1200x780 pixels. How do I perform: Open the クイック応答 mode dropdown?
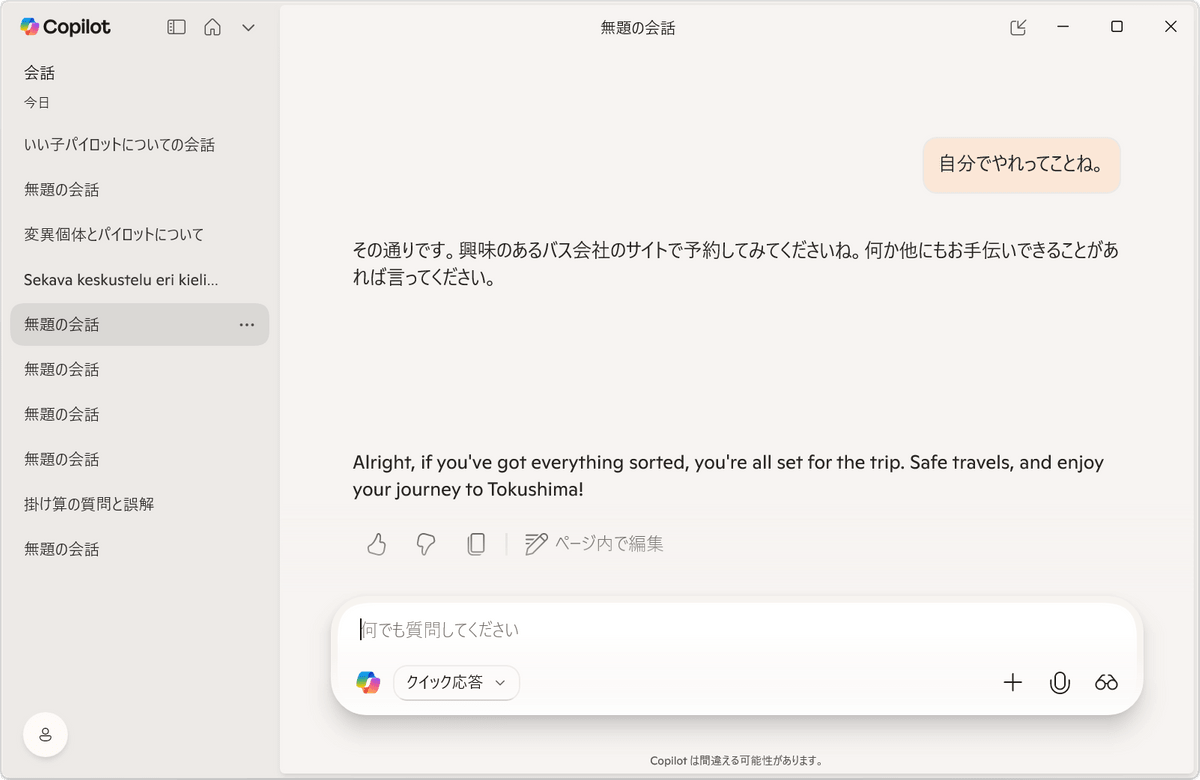[x=456, y=682]
